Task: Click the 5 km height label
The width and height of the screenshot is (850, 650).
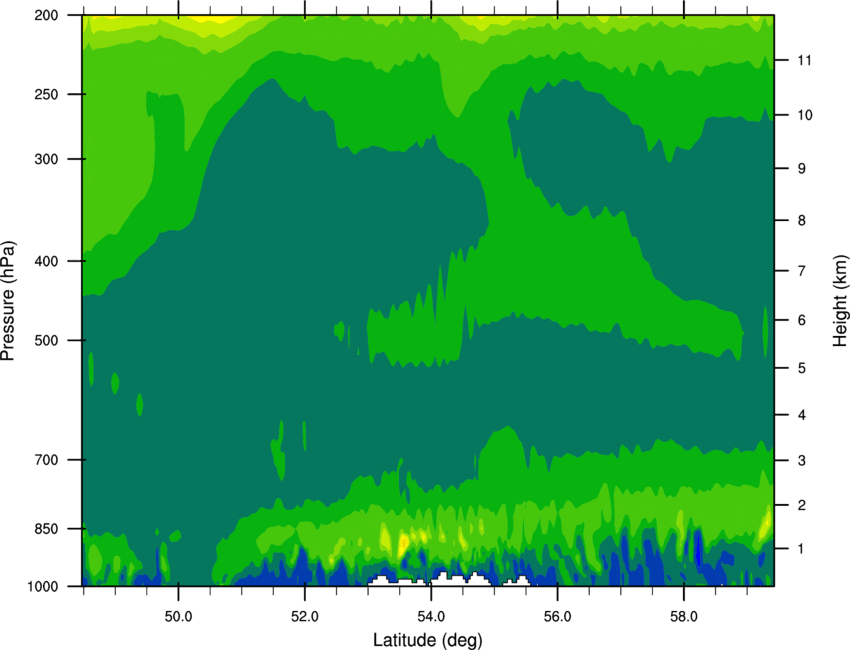Action: (x=802, y=369)
